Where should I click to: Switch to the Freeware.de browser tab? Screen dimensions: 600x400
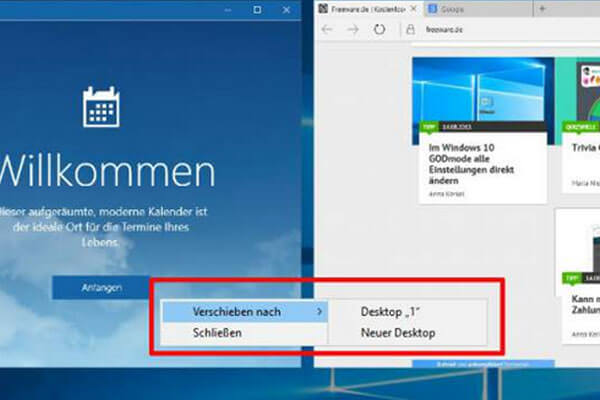point(368,9)
